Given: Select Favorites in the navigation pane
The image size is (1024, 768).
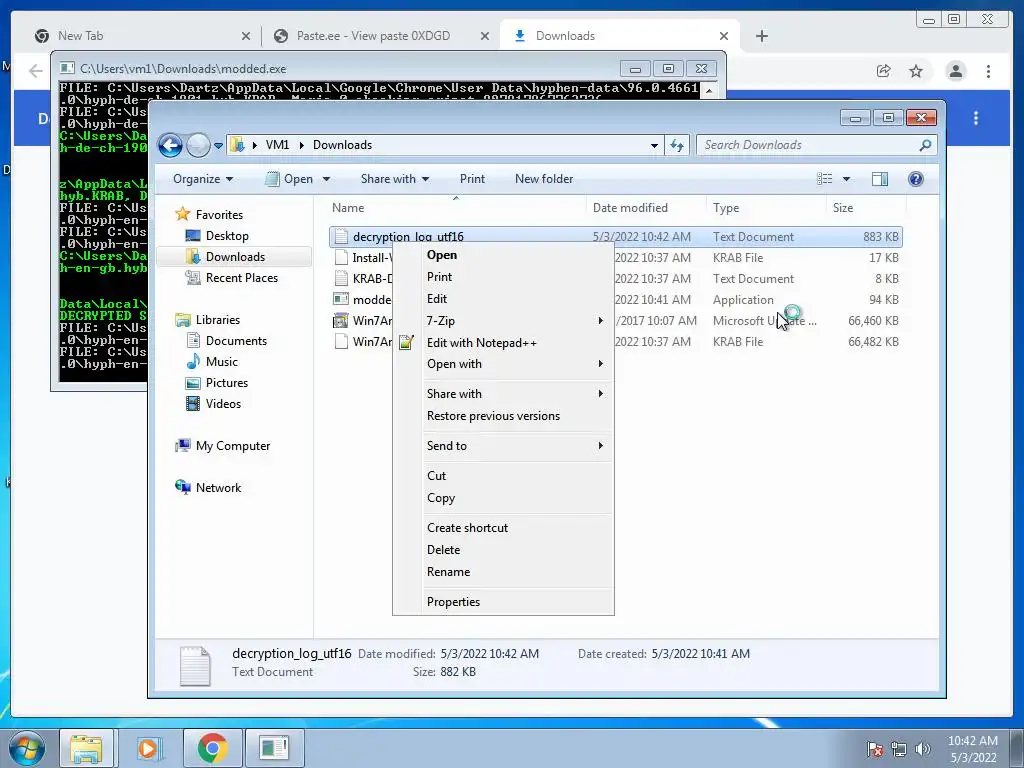Looking at the screenshot, I should [x=219, y=215].
